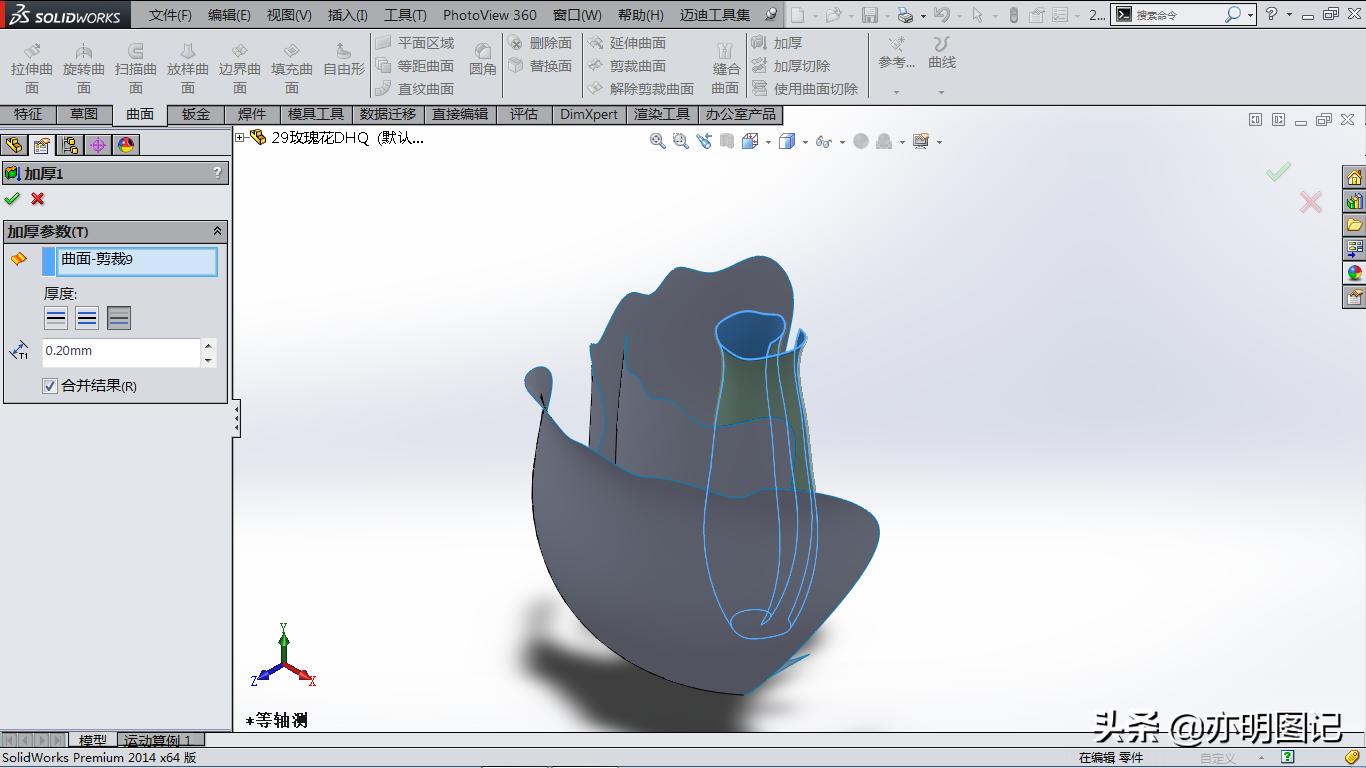Activate the Section View icon above the model

coord(725,141)
